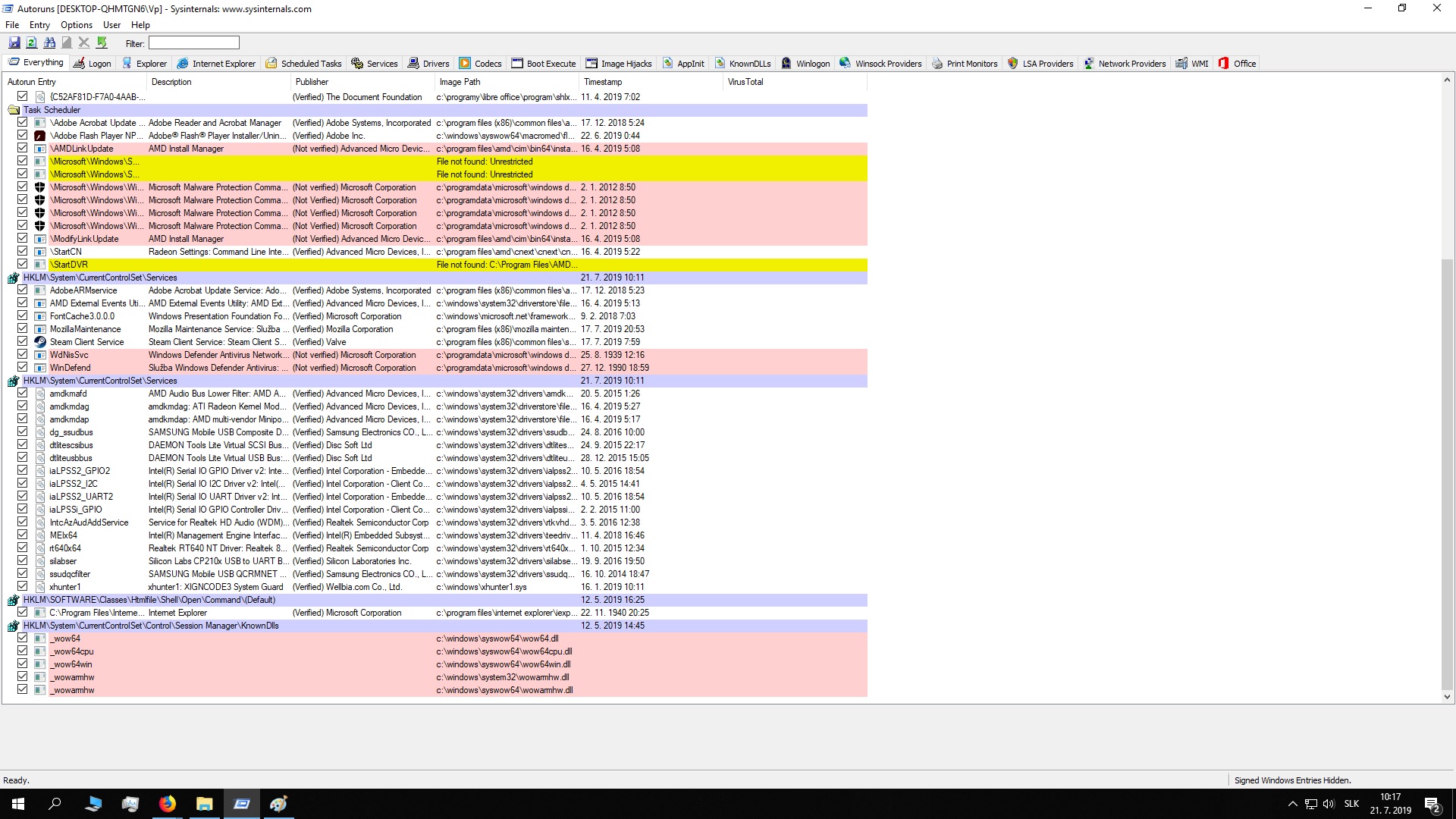The width and height of the screenshot is (1456, 819).
Task: Sort by the Publisher column header
Action: 312,82
